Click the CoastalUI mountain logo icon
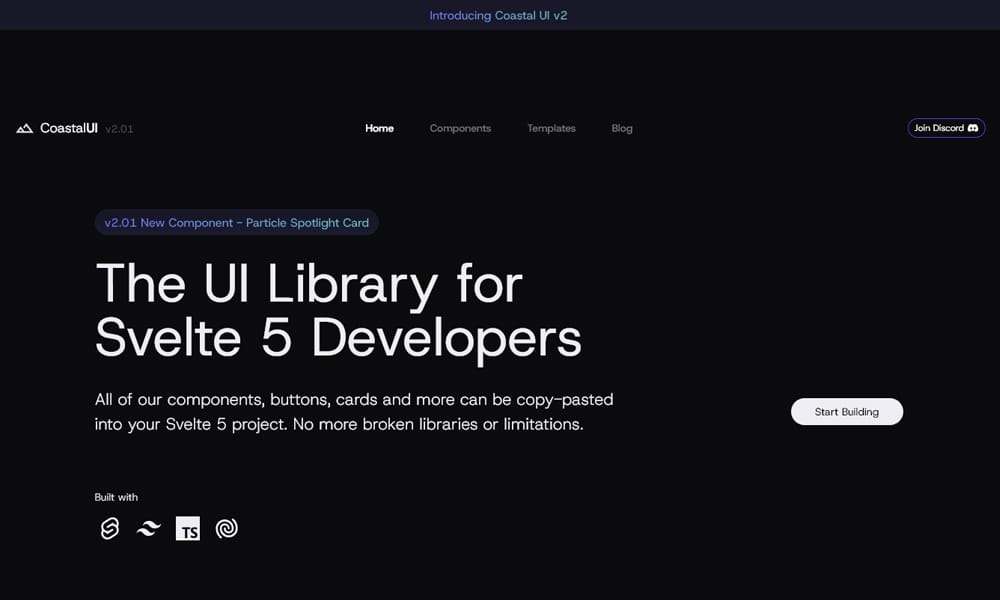 coord(24,128)
